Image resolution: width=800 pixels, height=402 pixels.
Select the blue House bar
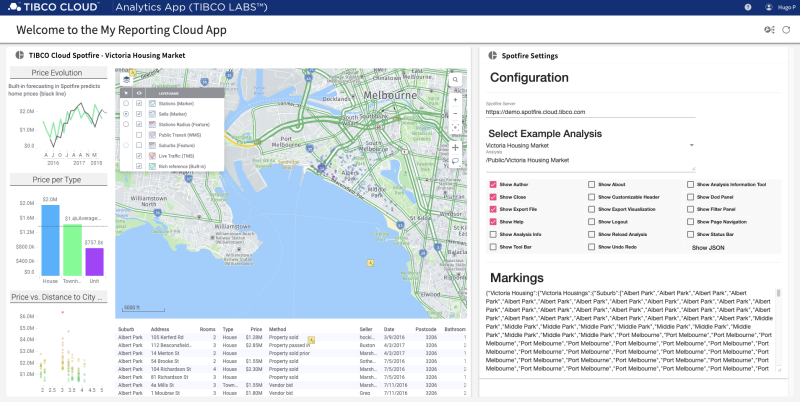pyautogui.click(x=50, y=240)
